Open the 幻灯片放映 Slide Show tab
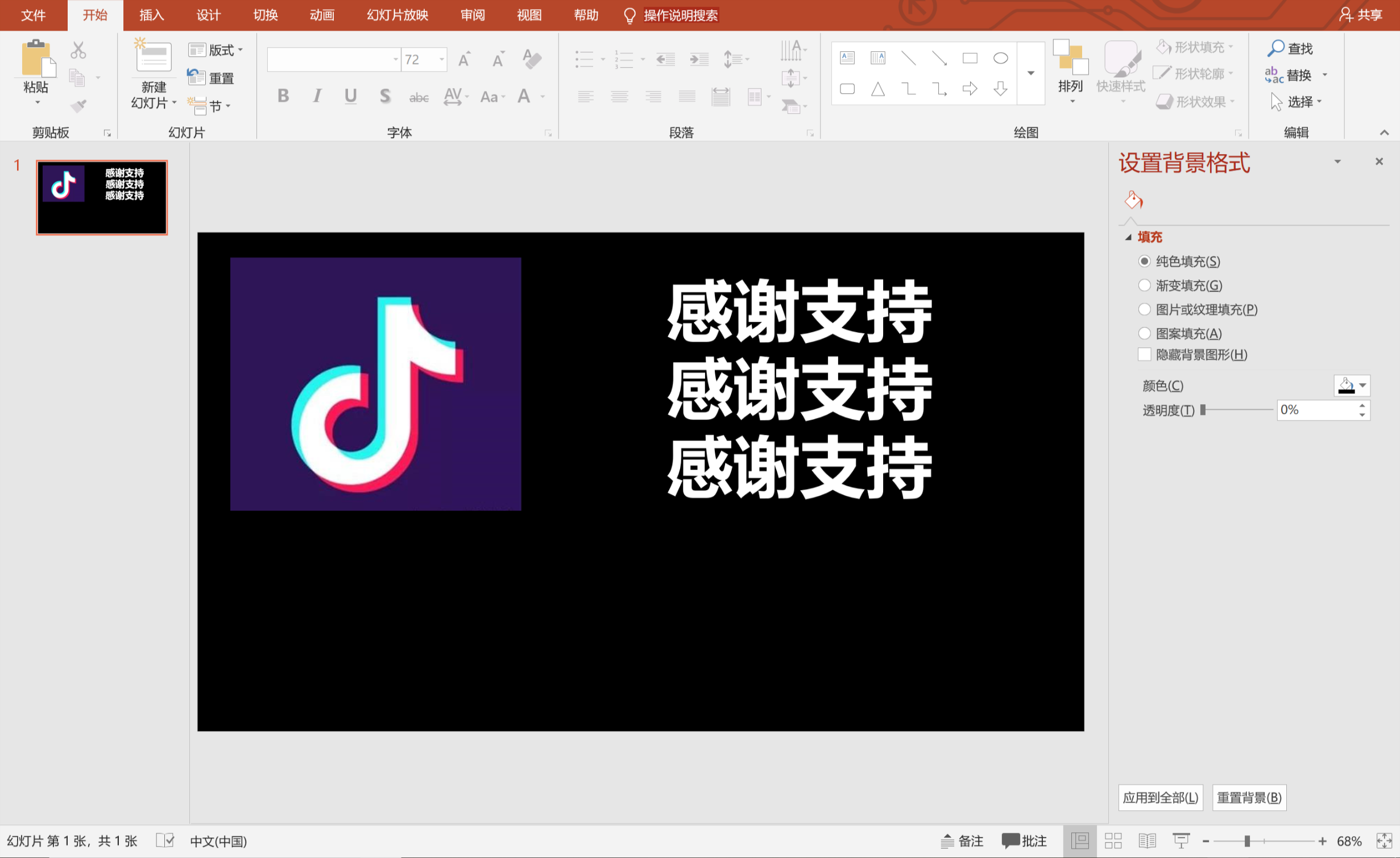This screenshot has height=858, width=1400. tap(397, 15)
